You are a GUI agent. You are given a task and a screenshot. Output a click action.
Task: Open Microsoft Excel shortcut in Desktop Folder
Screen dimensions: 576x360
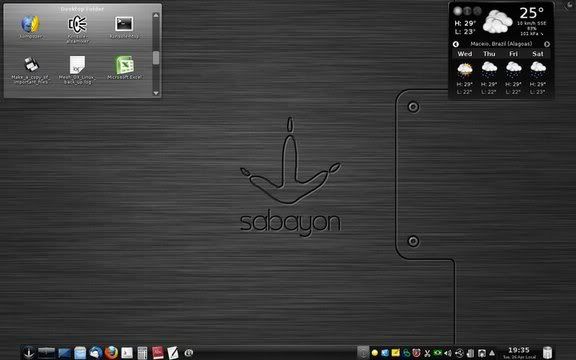coord(125,65)
